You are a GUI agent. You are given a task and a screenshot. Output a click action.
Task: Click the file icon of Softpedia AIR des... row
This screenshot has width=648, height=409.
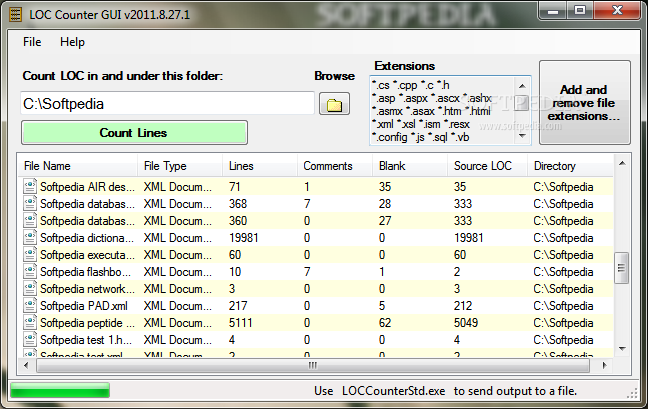(x=30, y=186)
